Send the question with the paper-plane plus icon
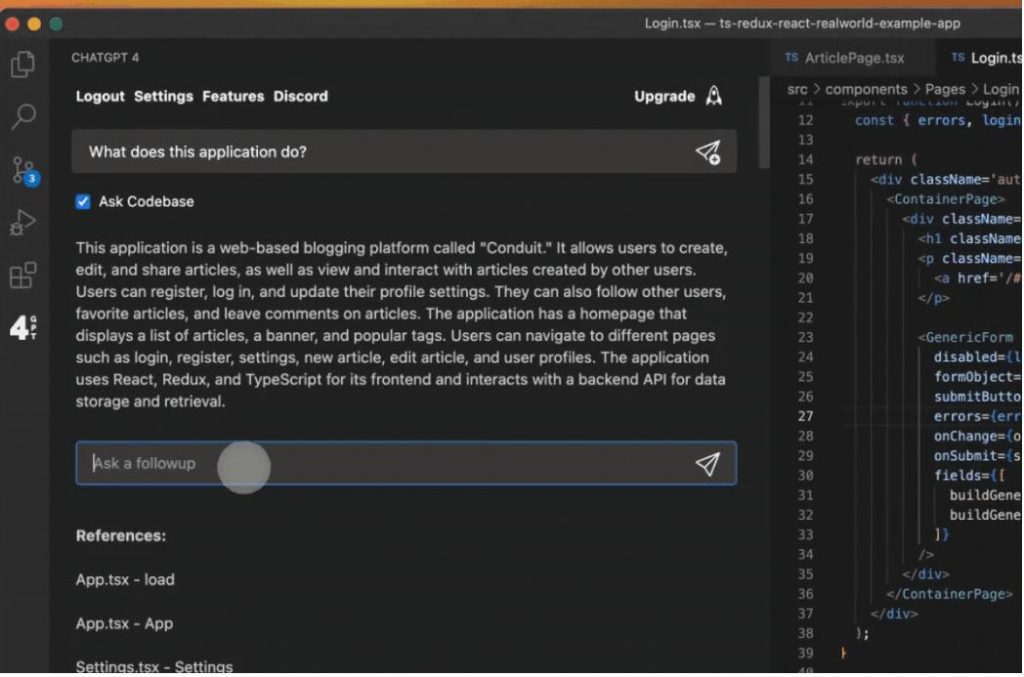The height and width of the screenshot is (677, 1024). pyautogui.click(x=708, y=152)
